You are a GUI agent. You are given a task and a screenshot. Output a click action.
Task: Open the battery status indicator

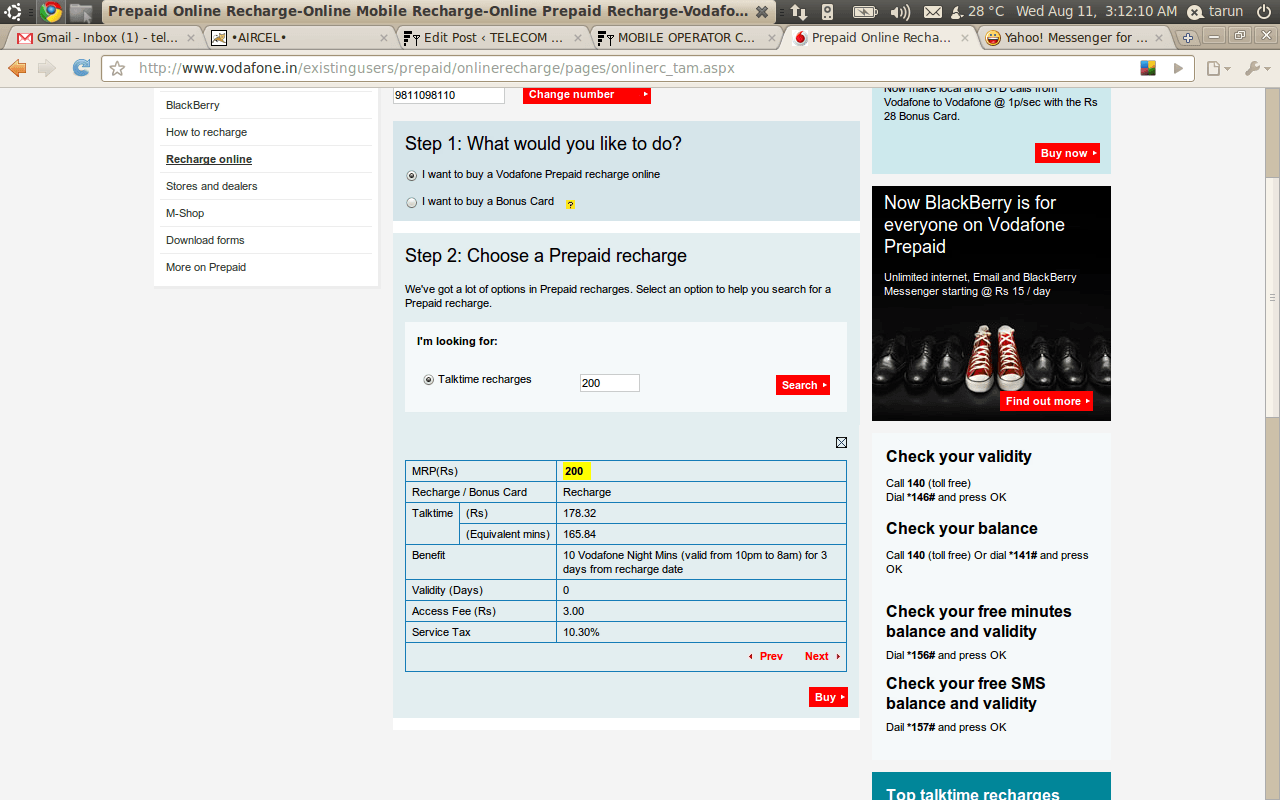[x=866, y=12]
